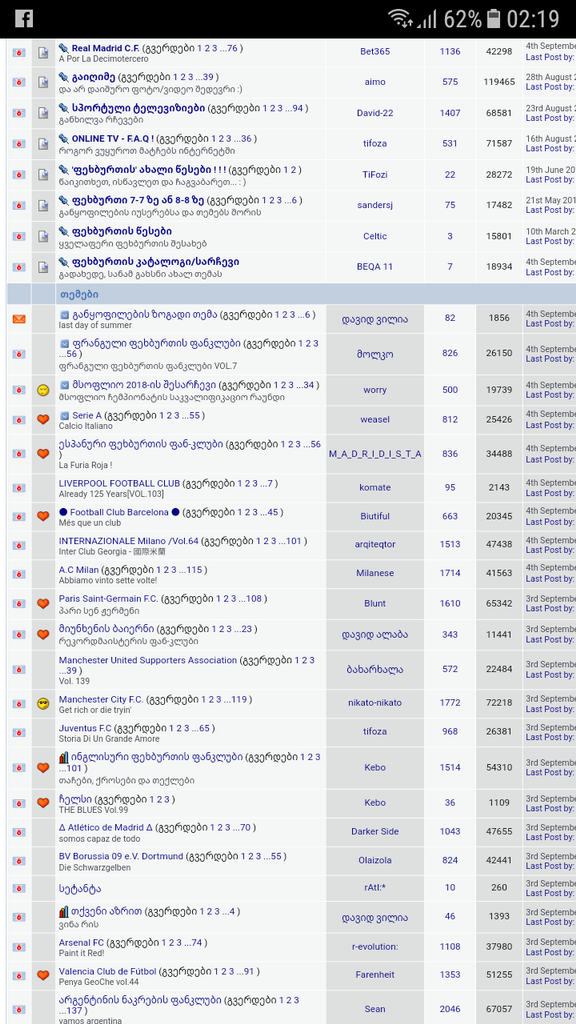Open Manchester United Supporters Association topic

coord(148,660)
